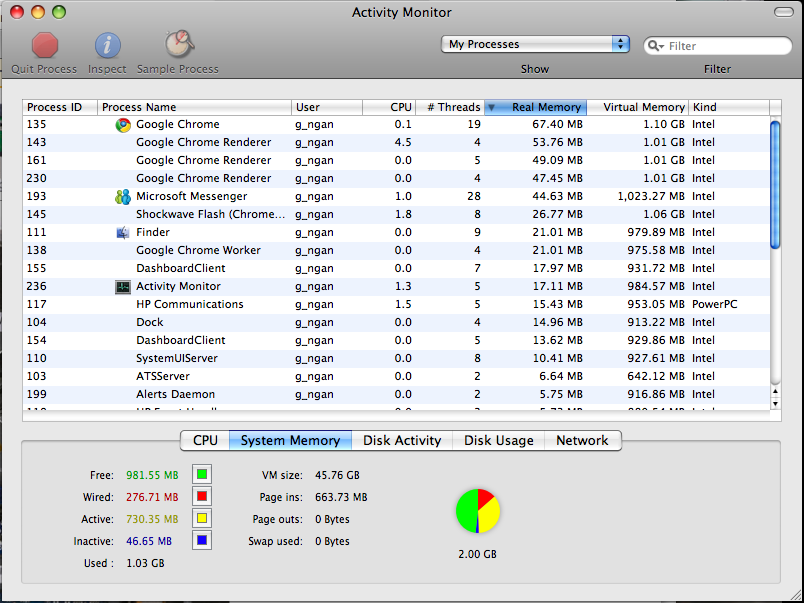Image resolution: width=804 pixels, height=603 pixels.
Task: Click the PowerPC kind cell
Action: [x=714, y=305]
